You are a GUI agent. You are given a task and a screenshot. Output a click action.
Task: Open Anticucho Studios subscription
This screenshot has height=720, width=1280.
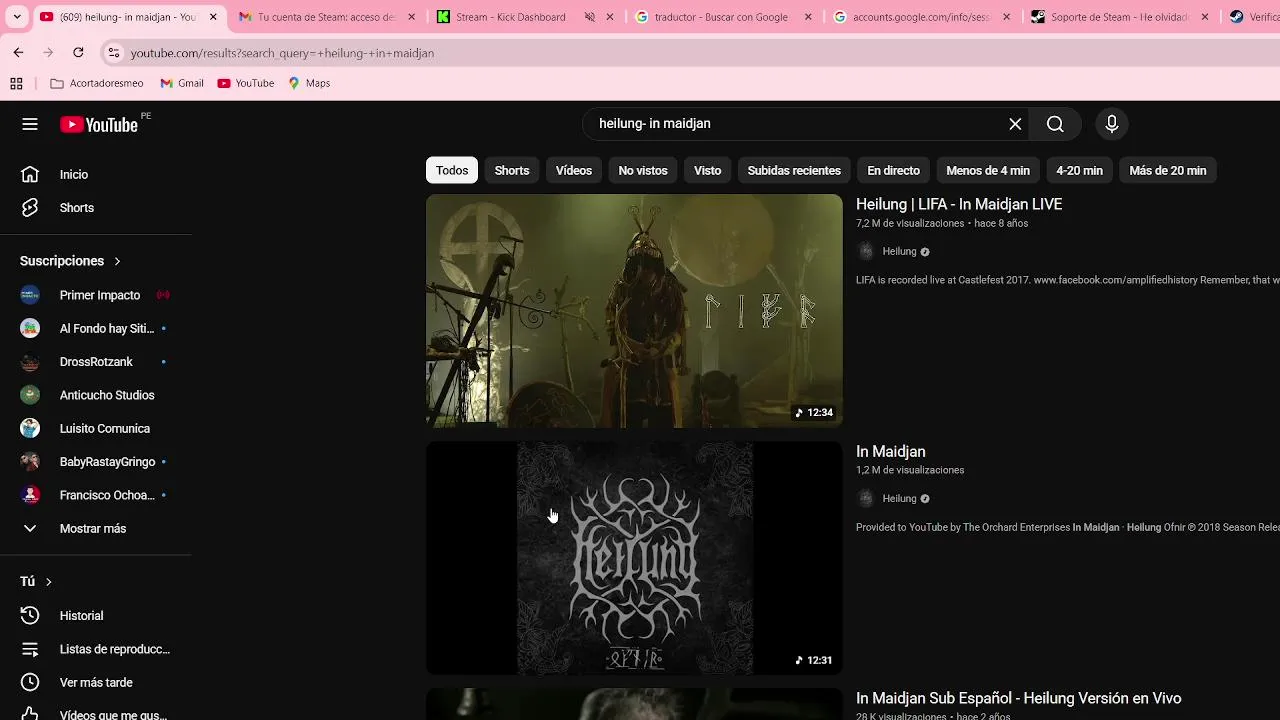click(x=95, y=395)
